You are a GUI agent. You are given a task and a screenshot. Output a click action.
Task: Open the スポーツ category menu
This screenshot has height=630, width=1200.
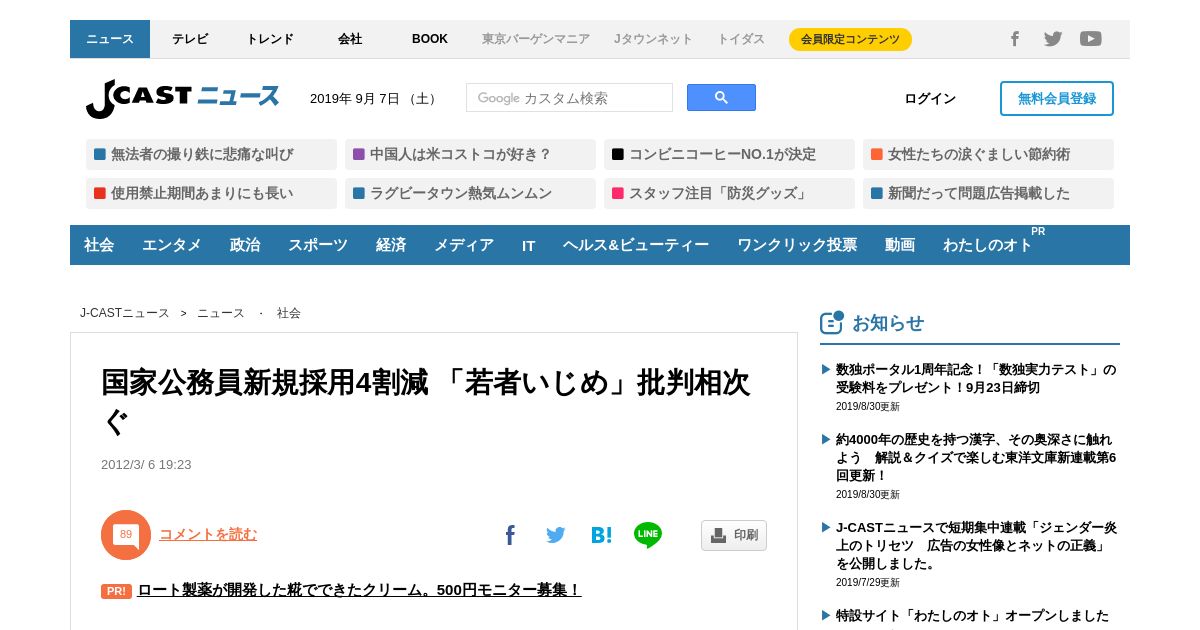pos(318,245)
